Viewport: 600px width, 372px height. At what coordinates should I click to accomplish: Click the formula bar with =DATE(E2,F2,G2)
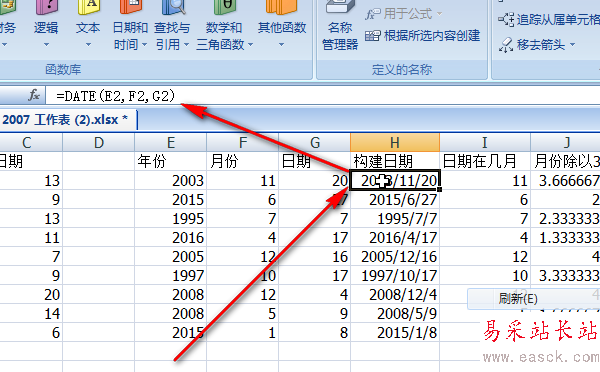[x=323, y=95]
